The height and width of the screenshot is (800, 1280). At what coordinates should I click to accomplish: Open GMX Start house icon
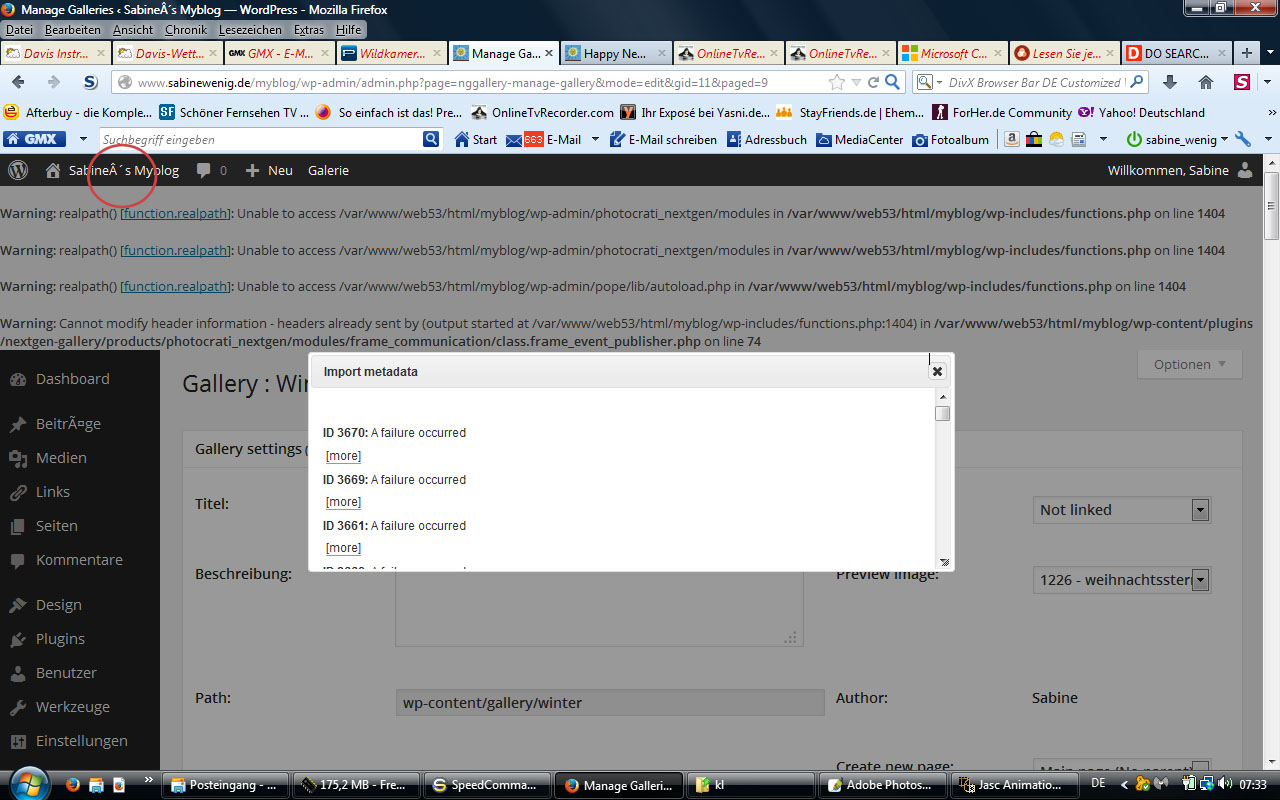[x=475, y=139]
